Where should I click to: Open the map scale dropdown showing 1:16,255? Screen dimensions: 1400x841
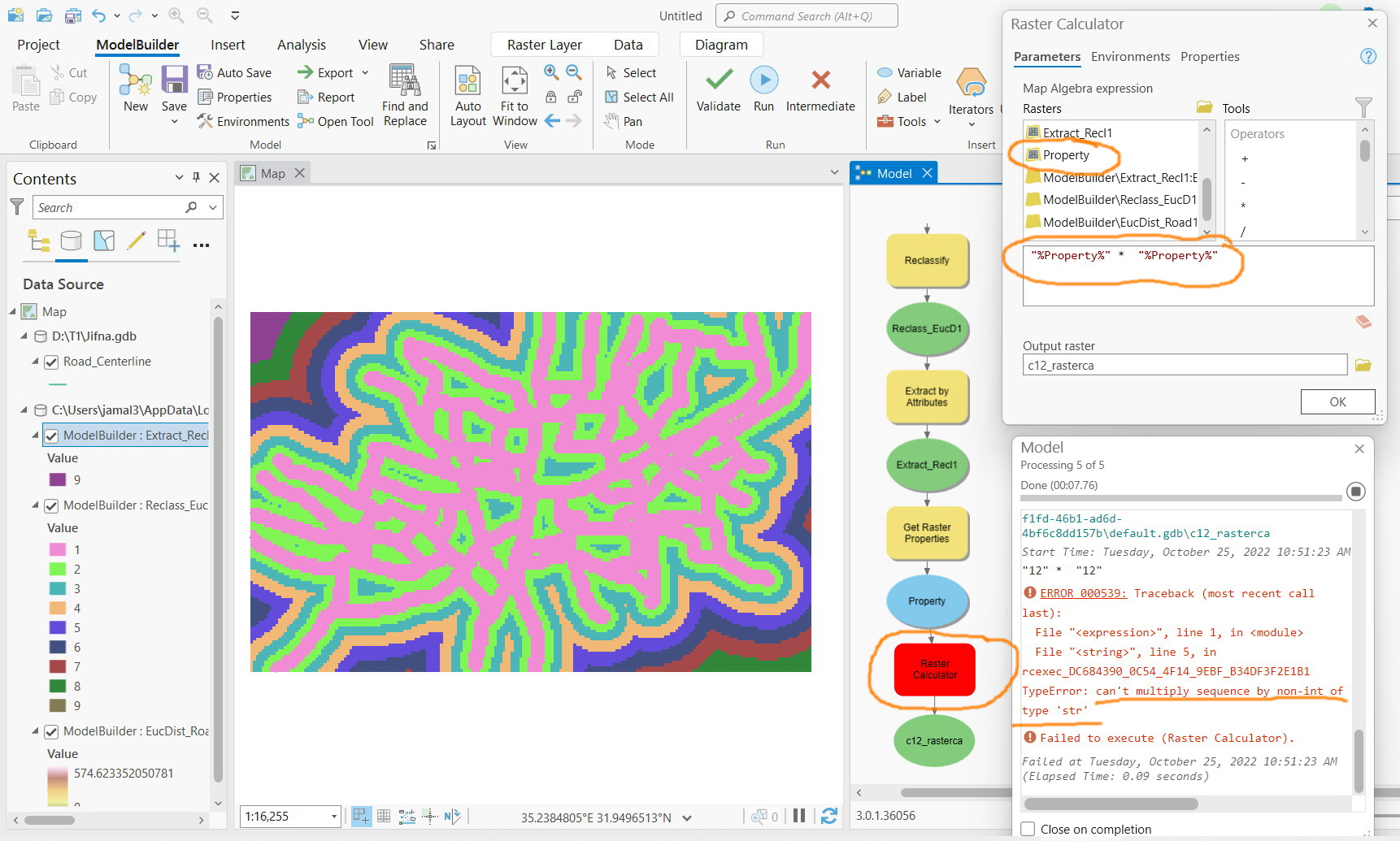point(333,816)
